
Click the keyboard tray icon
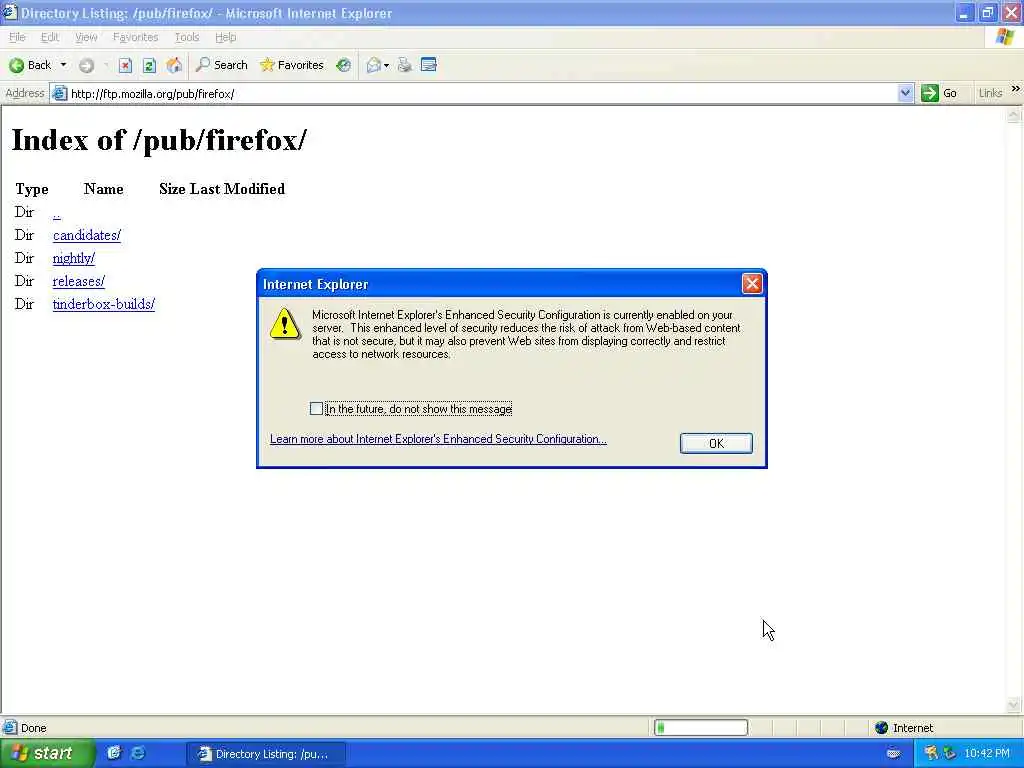pyautogui.click(x=893, y=753)
